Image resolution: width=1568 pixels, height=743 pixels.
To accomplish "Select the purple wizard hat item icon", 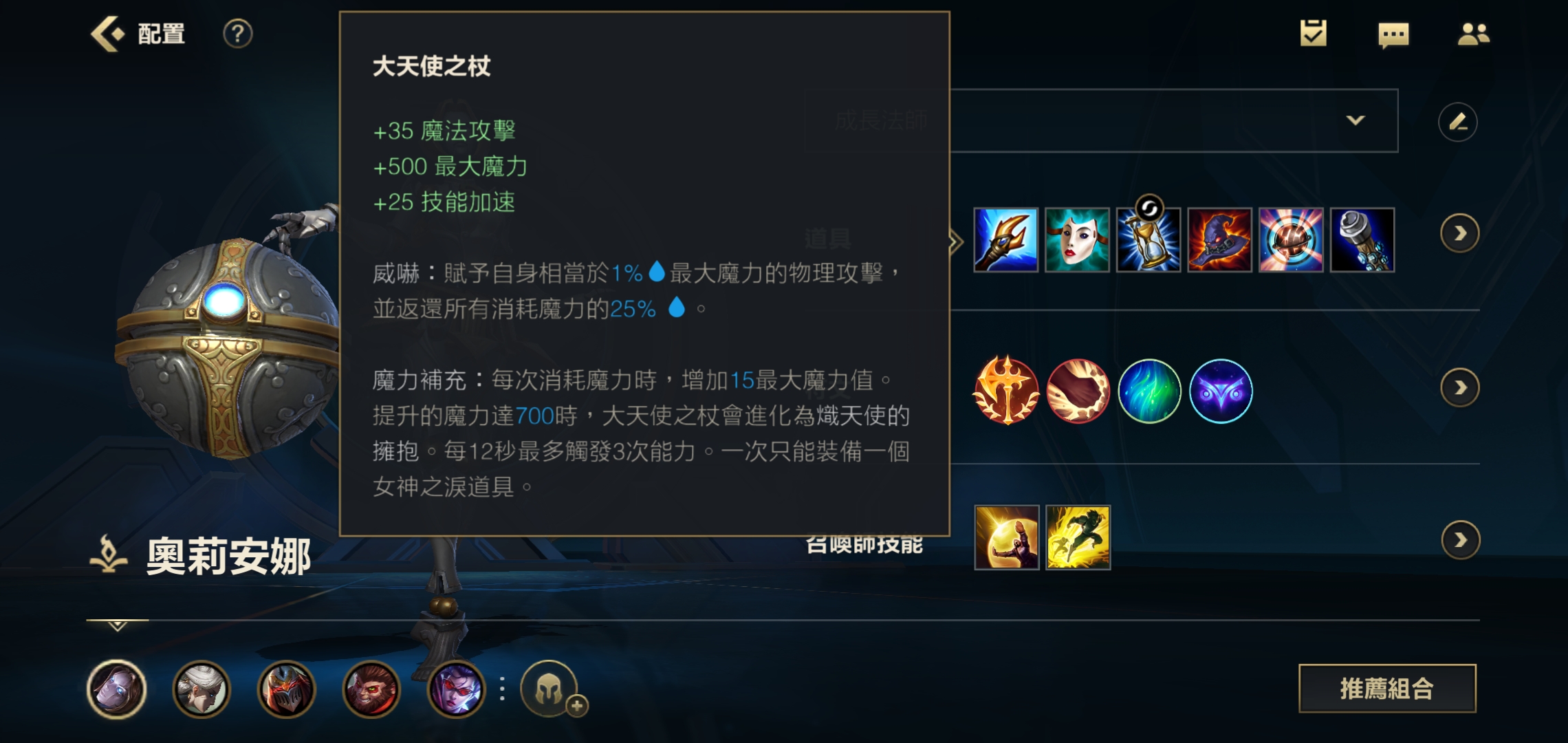I will click(x=1219, y=240).
